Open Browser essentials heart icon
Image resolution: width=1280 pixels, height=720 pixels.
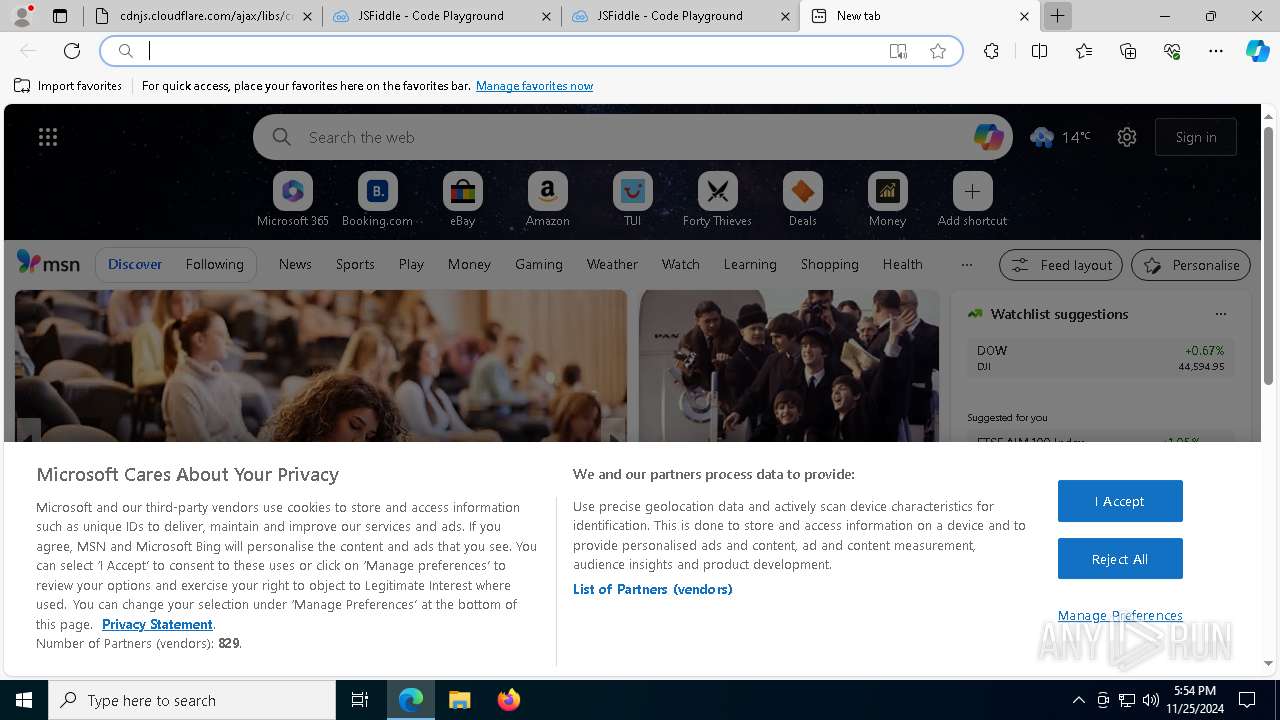pyautogui.click(x=1172, y=51)
